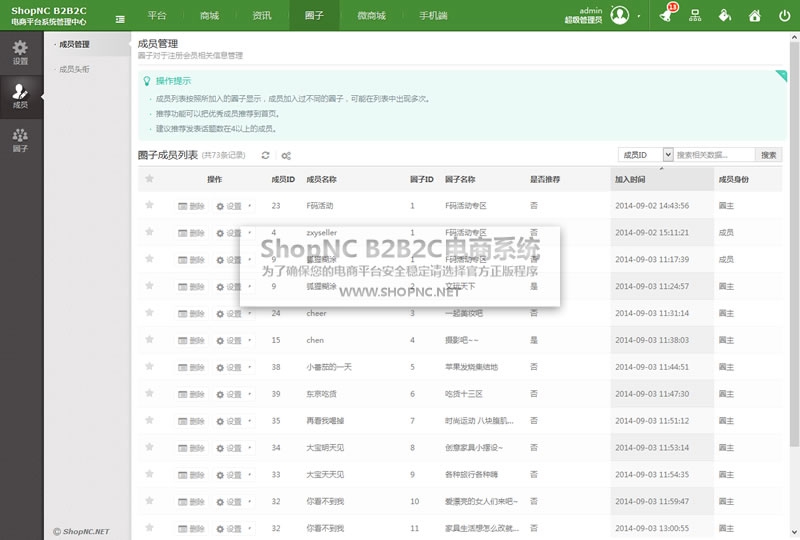Expand 设置 dropdown for 东京吃货 row
The width and height of the screenshot is (800, 540).
click(249, 394)
